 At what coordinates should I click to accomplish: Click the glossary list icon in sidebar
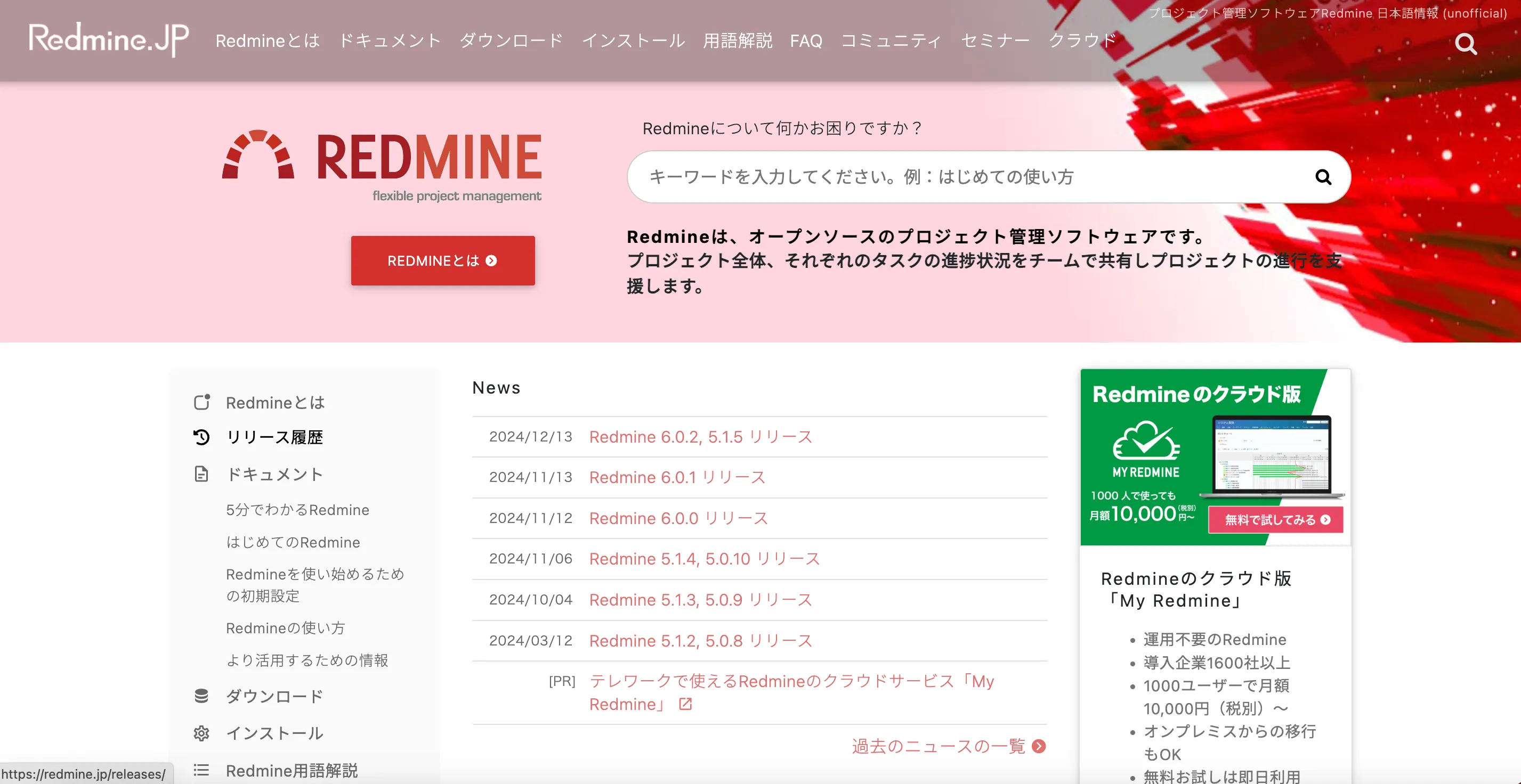[201, 770]
